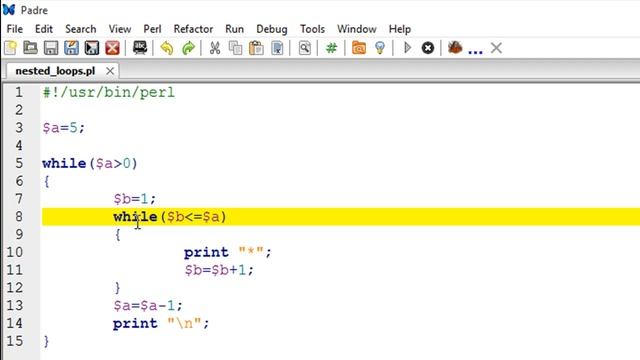Click the red Close file toolbar icon
The height and width of the screenshot is (360, 640).
(x=112, y=48)
